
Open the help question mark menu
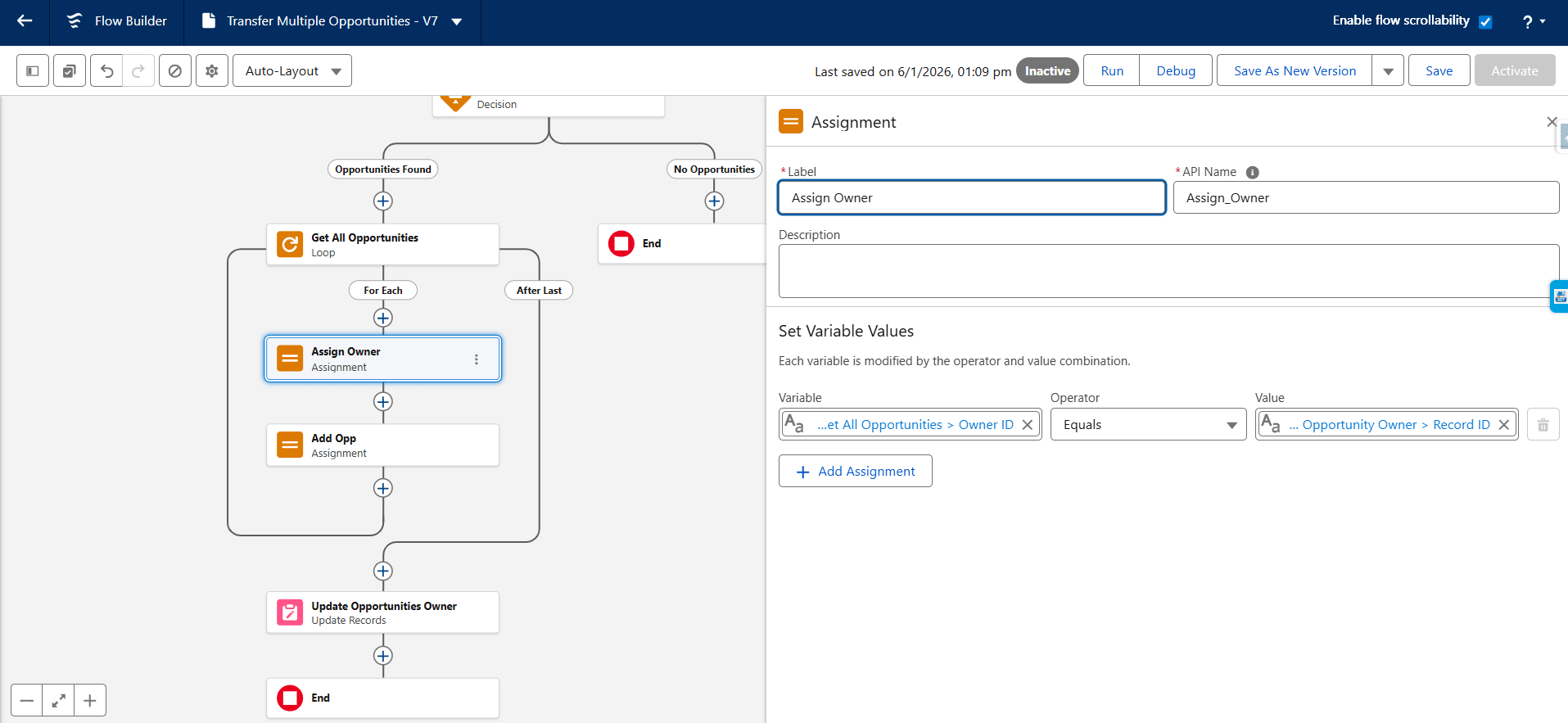(x=1533, y=22)
